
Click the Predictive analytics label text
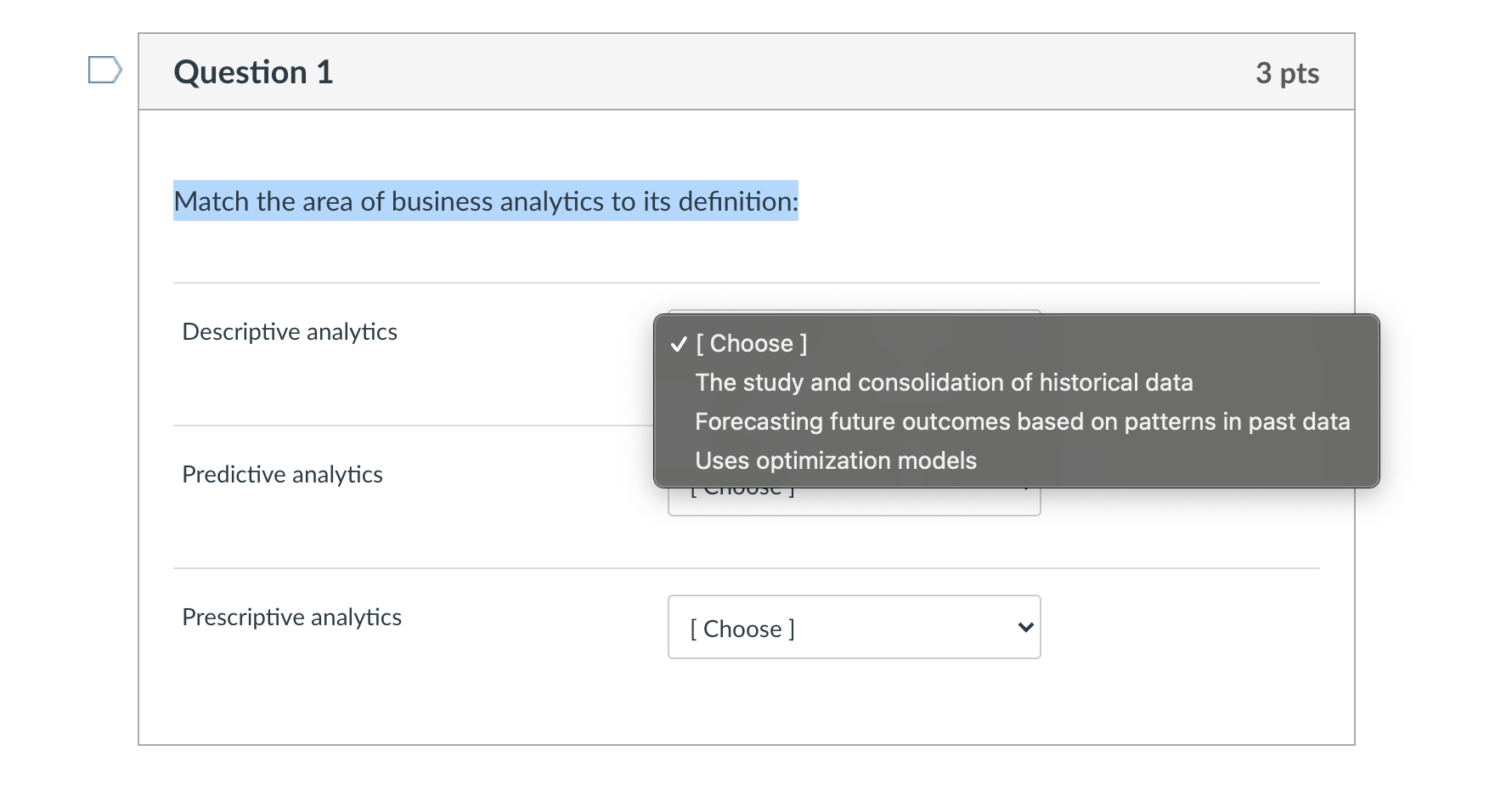coord(282,474)
